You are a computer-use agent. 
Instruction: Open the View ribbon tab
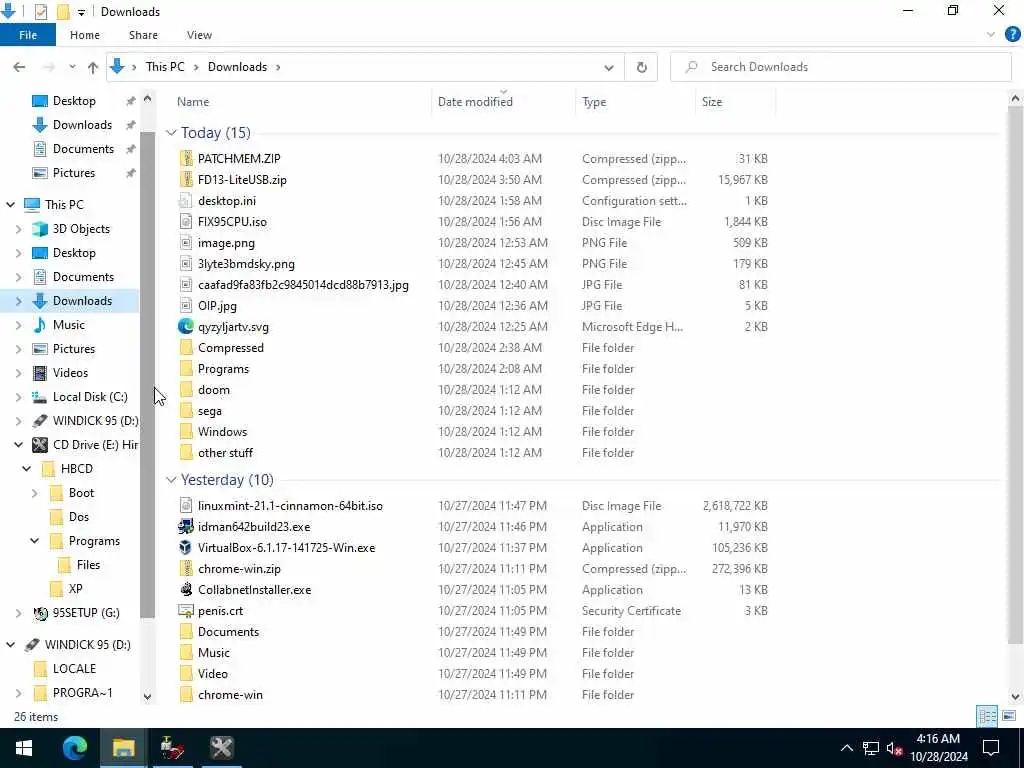pyautogui.click(x=199, y=35)
